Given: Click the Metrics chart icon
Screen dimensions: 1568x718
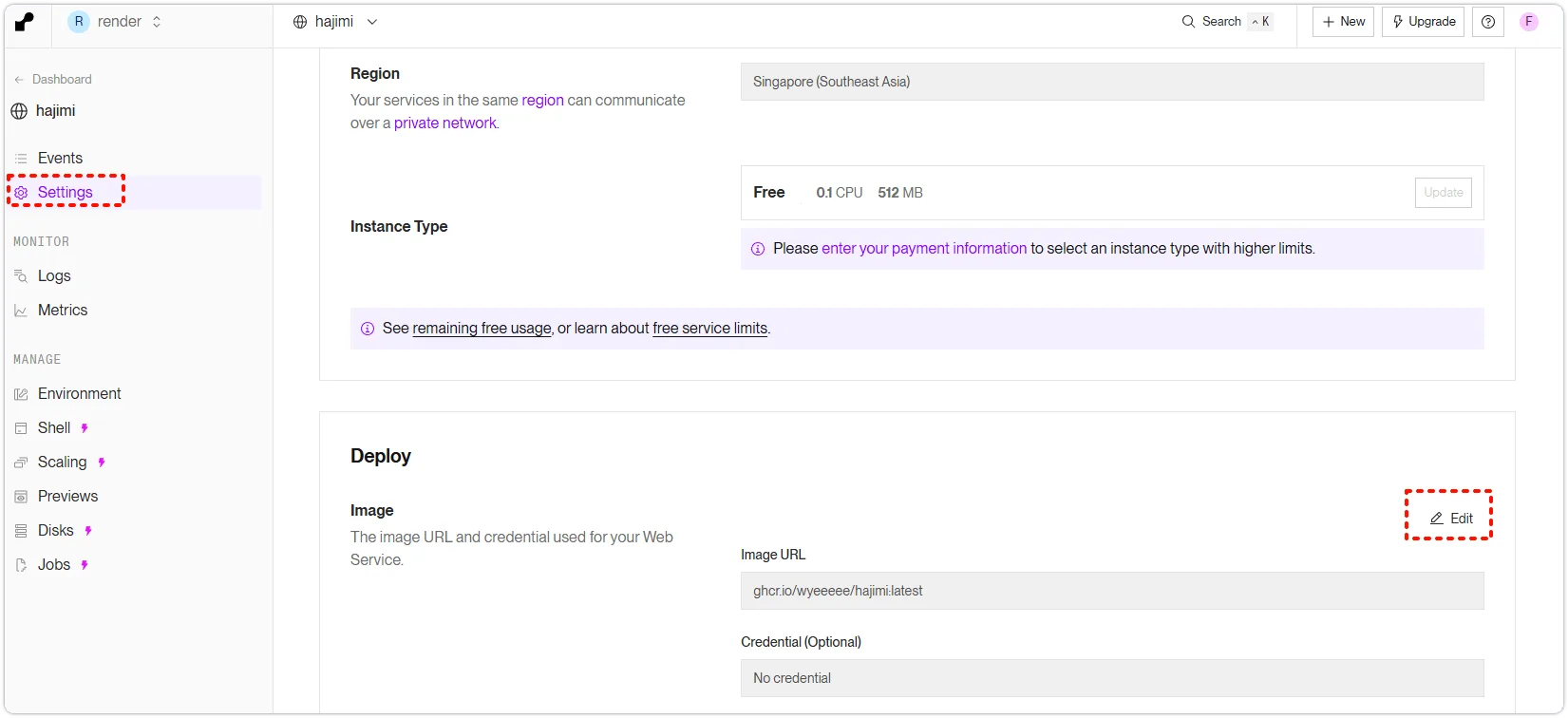Looking at the screenshot, I should [x=21, y=311].
